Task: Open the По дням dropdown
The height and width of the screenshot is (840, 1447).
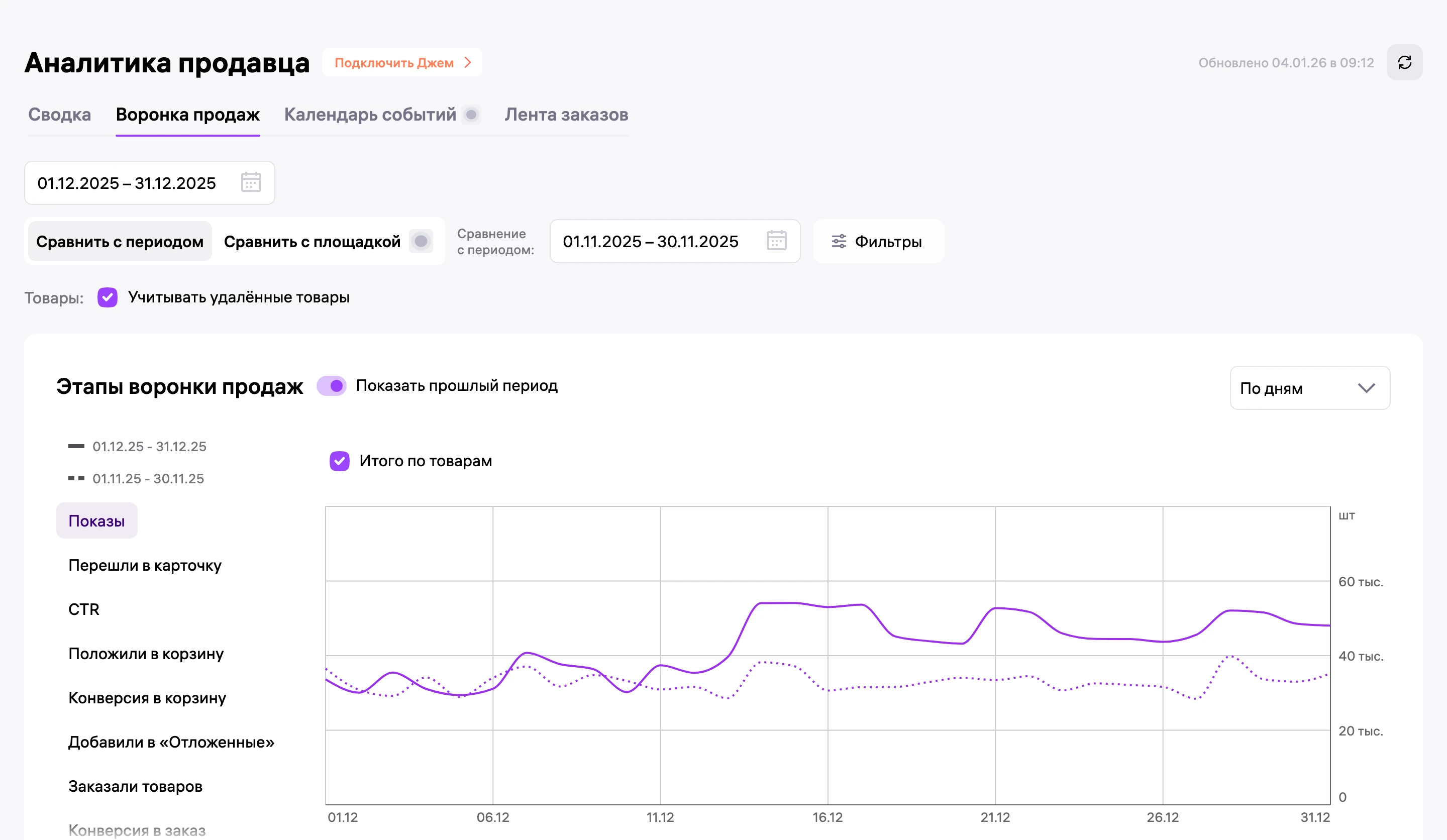Action: pos(1310,388)
